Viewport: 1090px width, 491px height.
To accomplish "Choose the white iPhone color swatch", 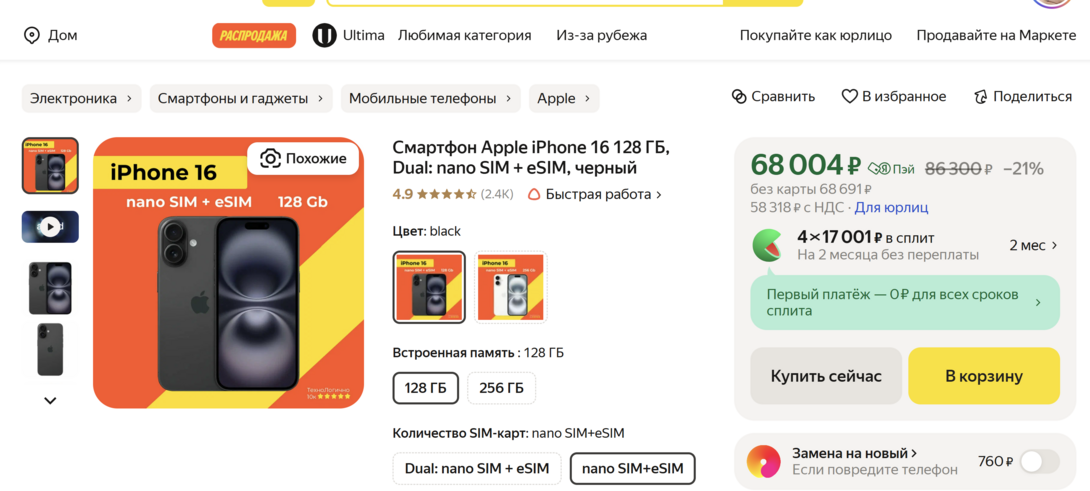I will coord(510,287).
